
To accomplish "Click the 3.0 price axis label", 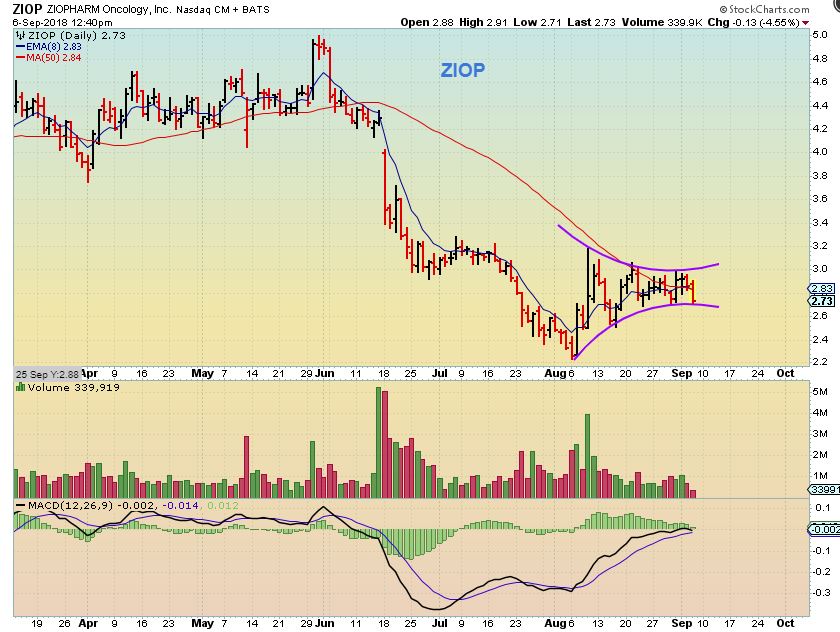I will click(820, 268).
